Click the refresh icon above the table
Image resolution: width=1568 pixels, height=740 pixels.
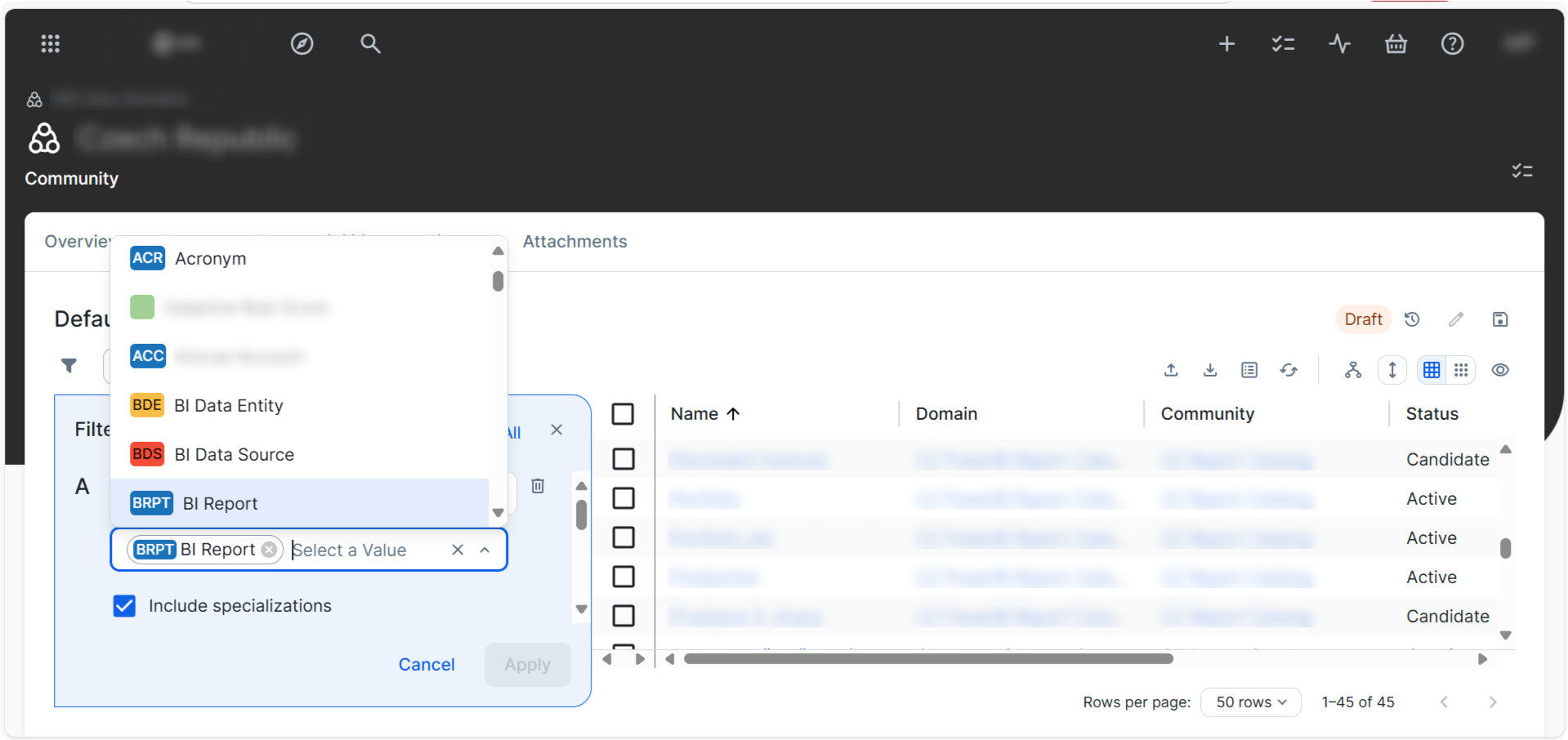click(1289, 369)
